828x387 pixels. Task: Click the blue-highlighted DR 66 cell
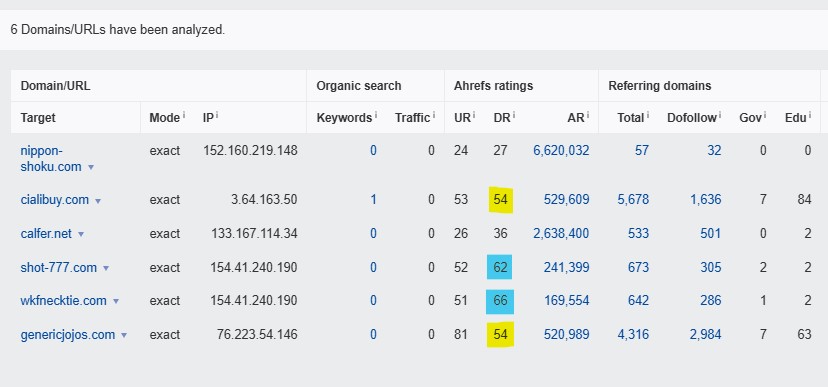[x=500, y=301]
